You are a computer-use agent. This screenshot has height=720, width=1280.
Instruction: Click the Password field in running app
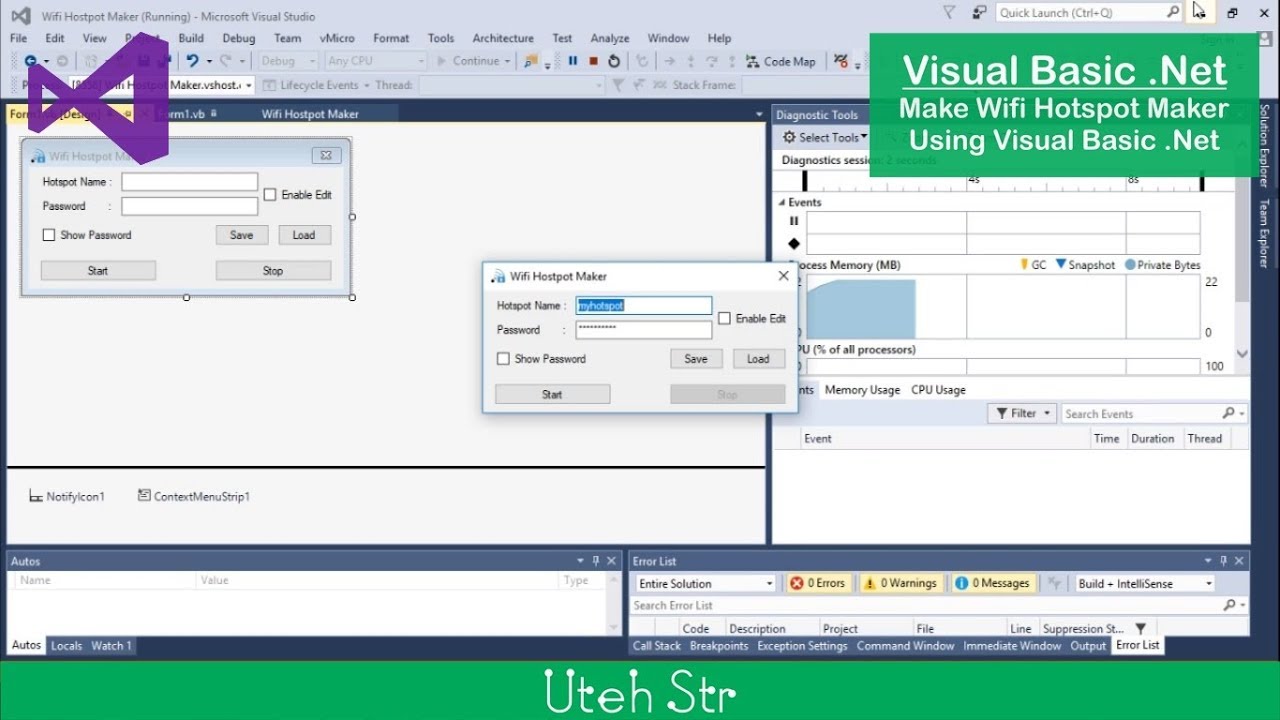pos(644,330)
